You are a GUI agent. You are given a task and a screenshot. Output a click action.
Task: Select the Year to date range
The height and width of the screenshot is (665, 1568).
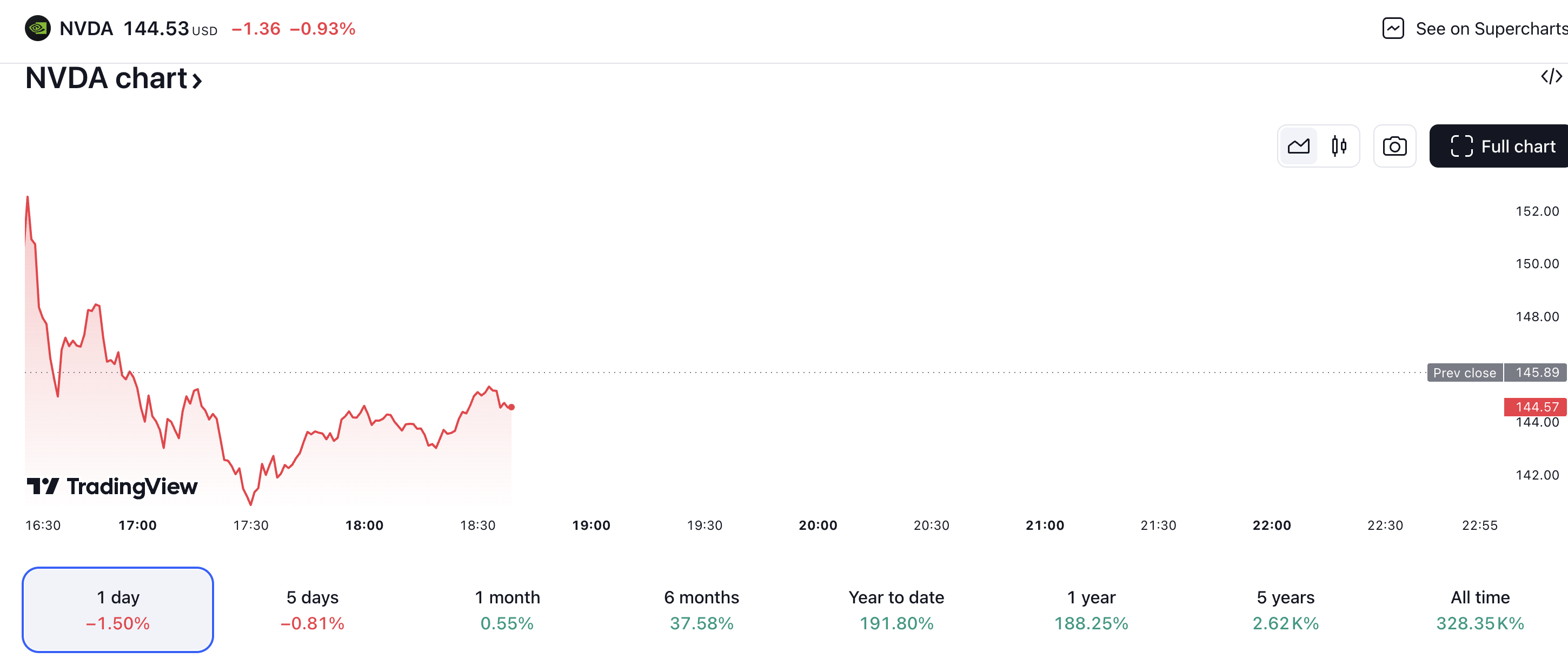tap(896, 610)
